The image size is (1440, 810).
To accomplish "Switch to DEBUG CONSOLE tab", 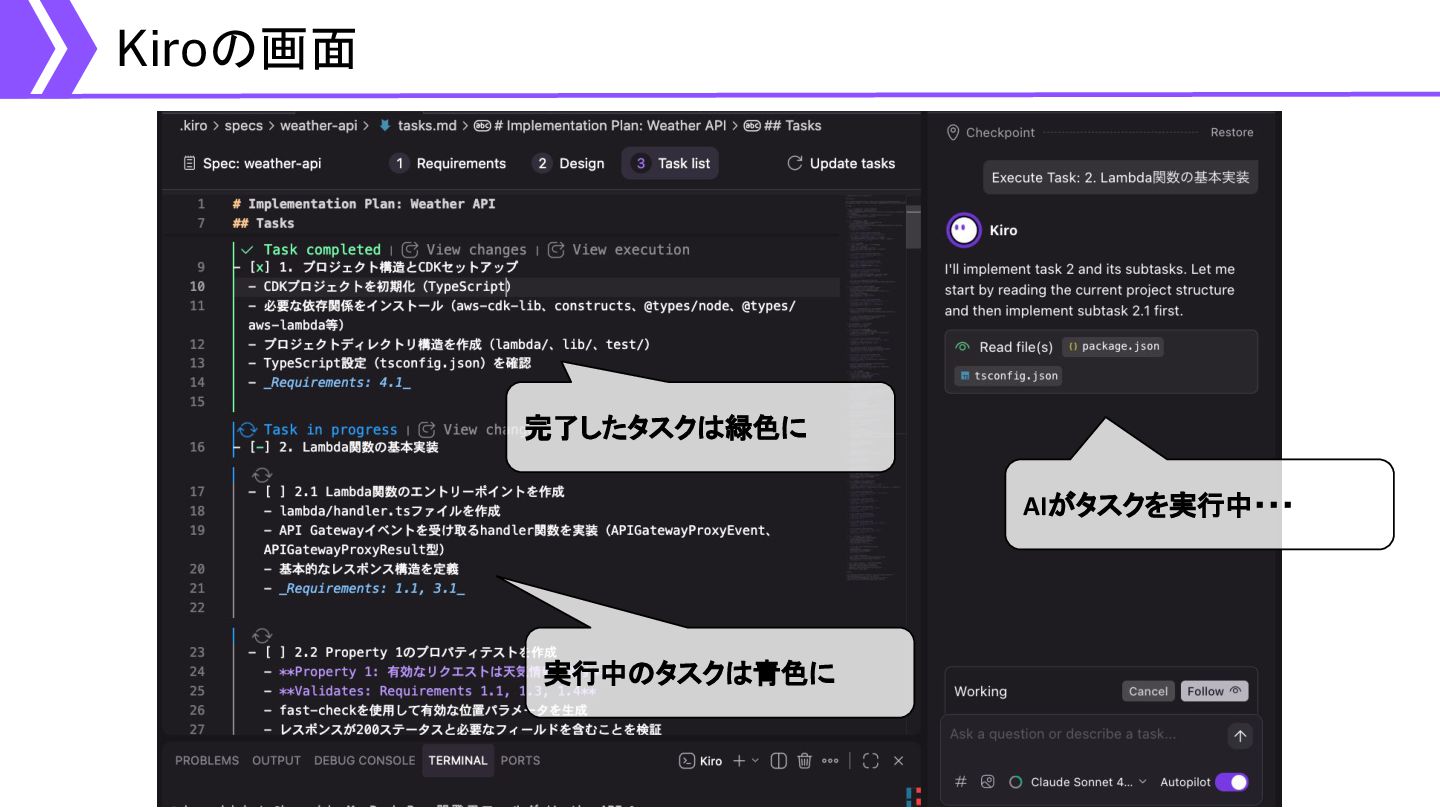I will (x=364, y=761).
